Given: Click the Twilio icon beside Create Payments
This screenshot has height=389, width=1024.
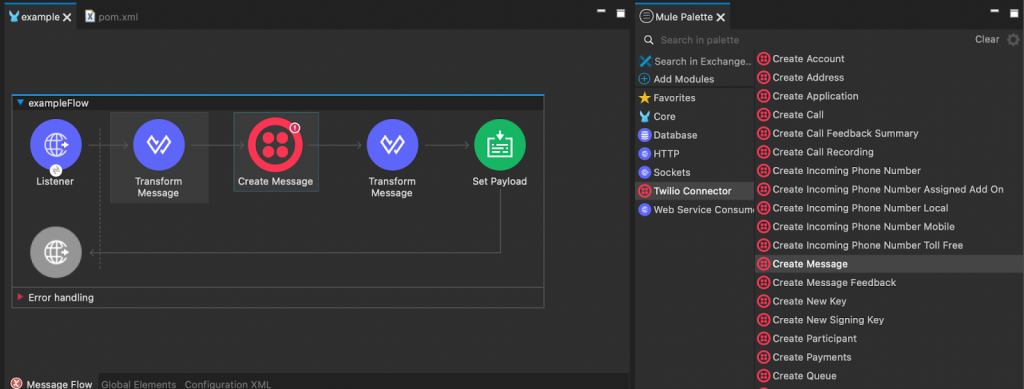Looking at the screenshot, I should (x=763, y=358).
